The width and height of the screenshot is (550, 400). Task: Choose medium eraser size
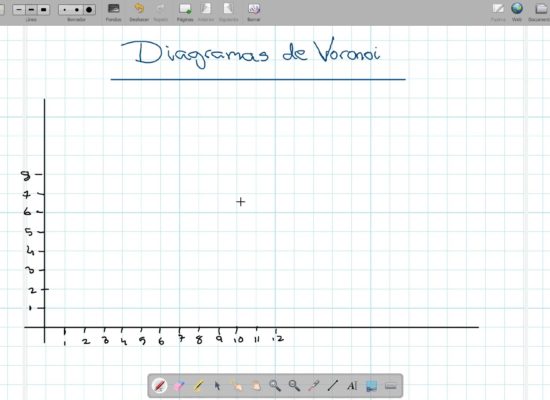point(77,9)
